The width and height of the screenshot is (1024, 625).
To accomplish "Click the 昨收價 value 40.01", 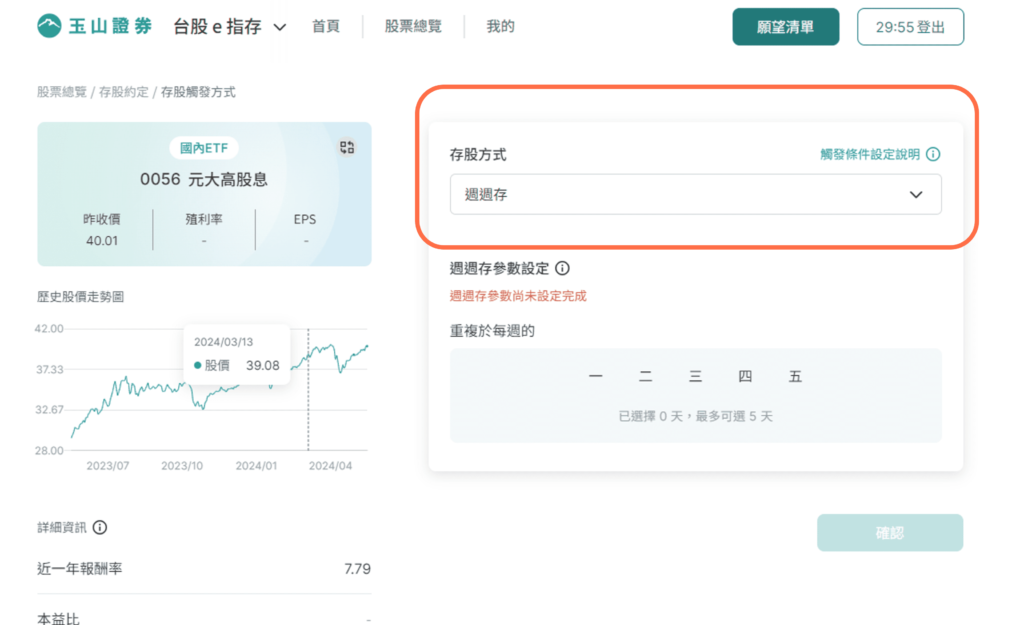I will coord(102,241).
